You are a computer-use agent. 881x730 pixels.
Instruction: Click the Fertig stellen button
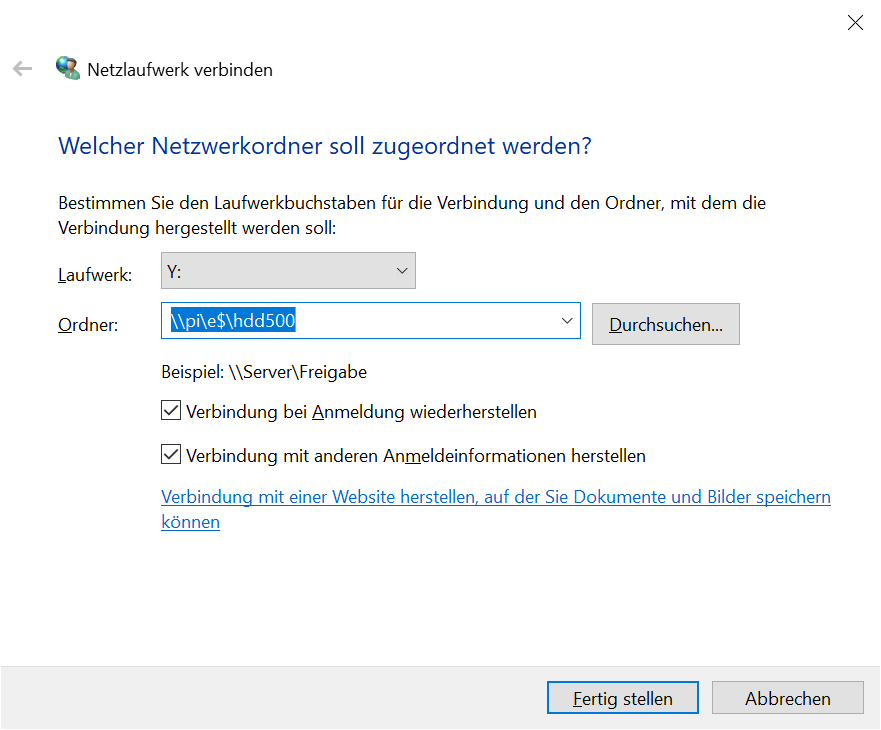coord(623,698)
